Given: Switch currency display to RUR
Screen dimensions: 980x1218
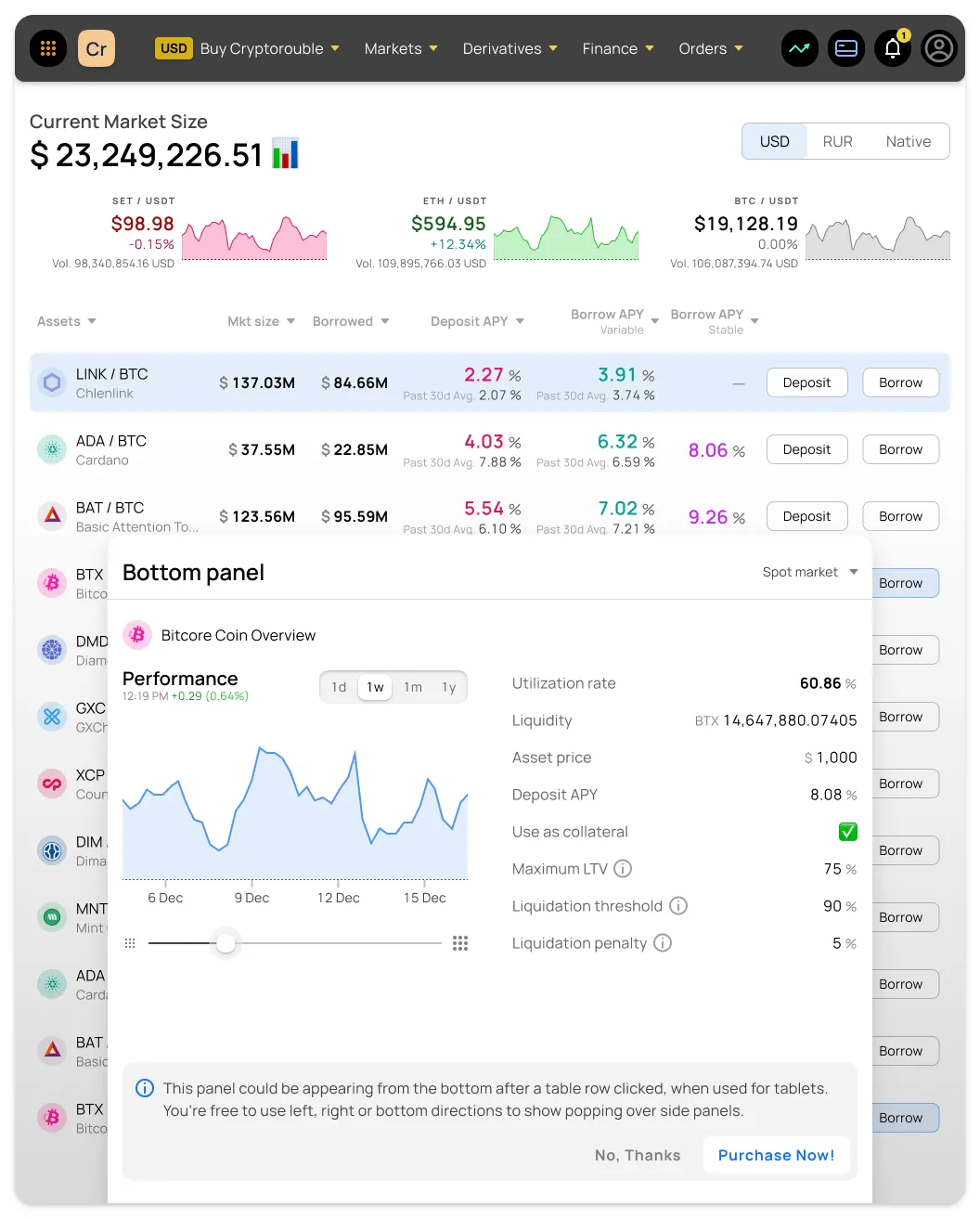Looking at the screenshot, I should (837, 141).
